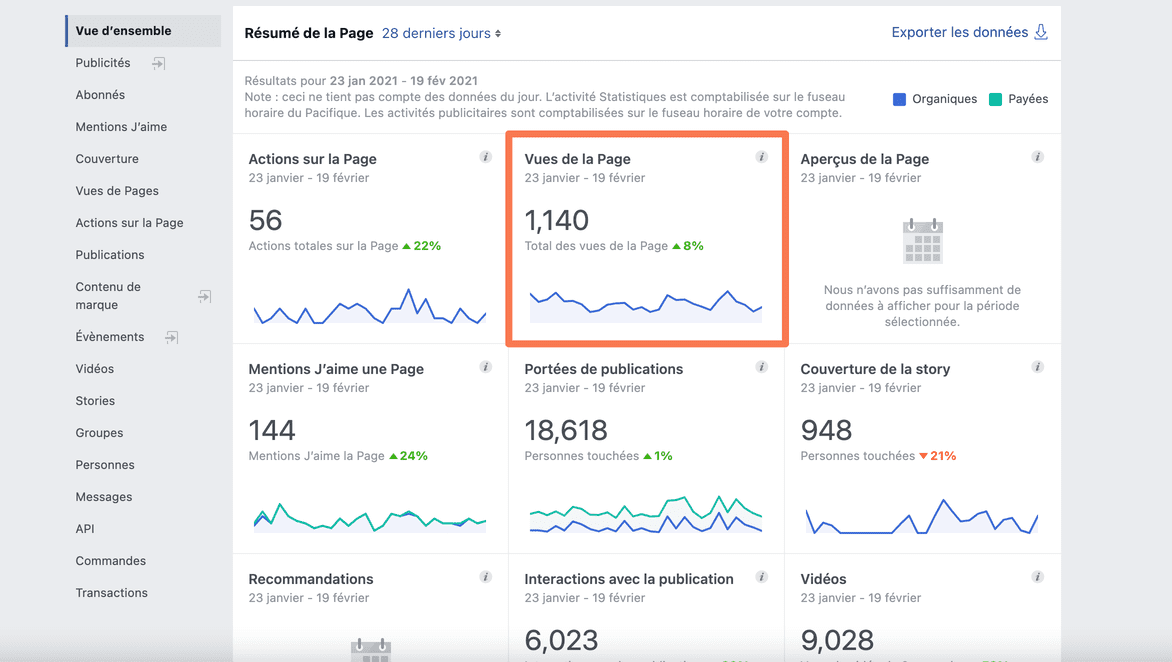Click the info icon on the Vidéos card
This screenshot has height=662, width=1172.
[x=1037, y=577]
